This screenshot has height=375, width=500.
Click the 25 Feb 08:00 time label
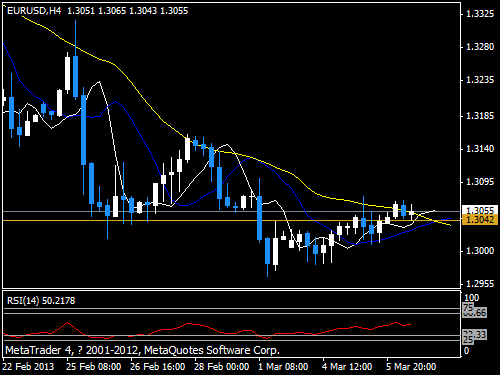click(x=93, y=367)
